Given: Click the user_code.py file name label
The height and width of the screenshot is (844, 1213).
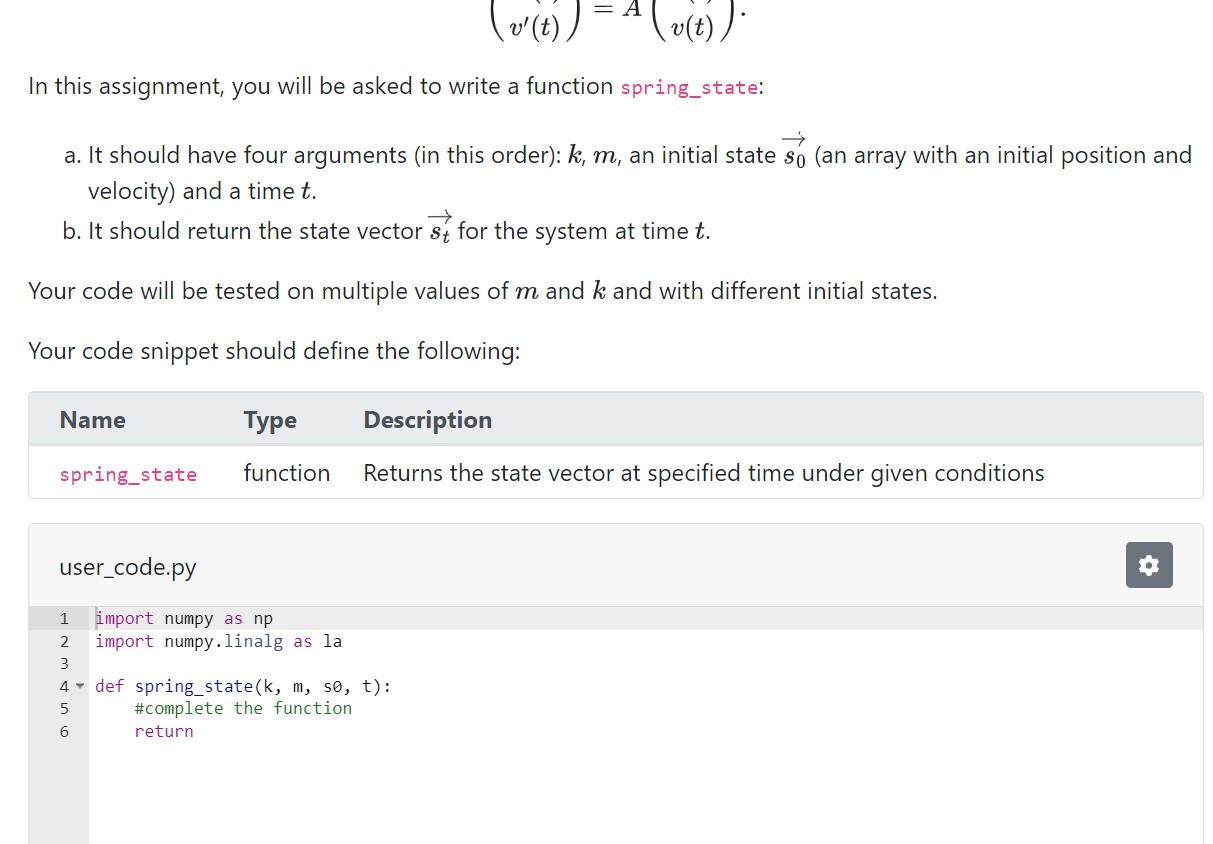Looking at the screenshot, I should pyautogui.click(x=127, y=567).
